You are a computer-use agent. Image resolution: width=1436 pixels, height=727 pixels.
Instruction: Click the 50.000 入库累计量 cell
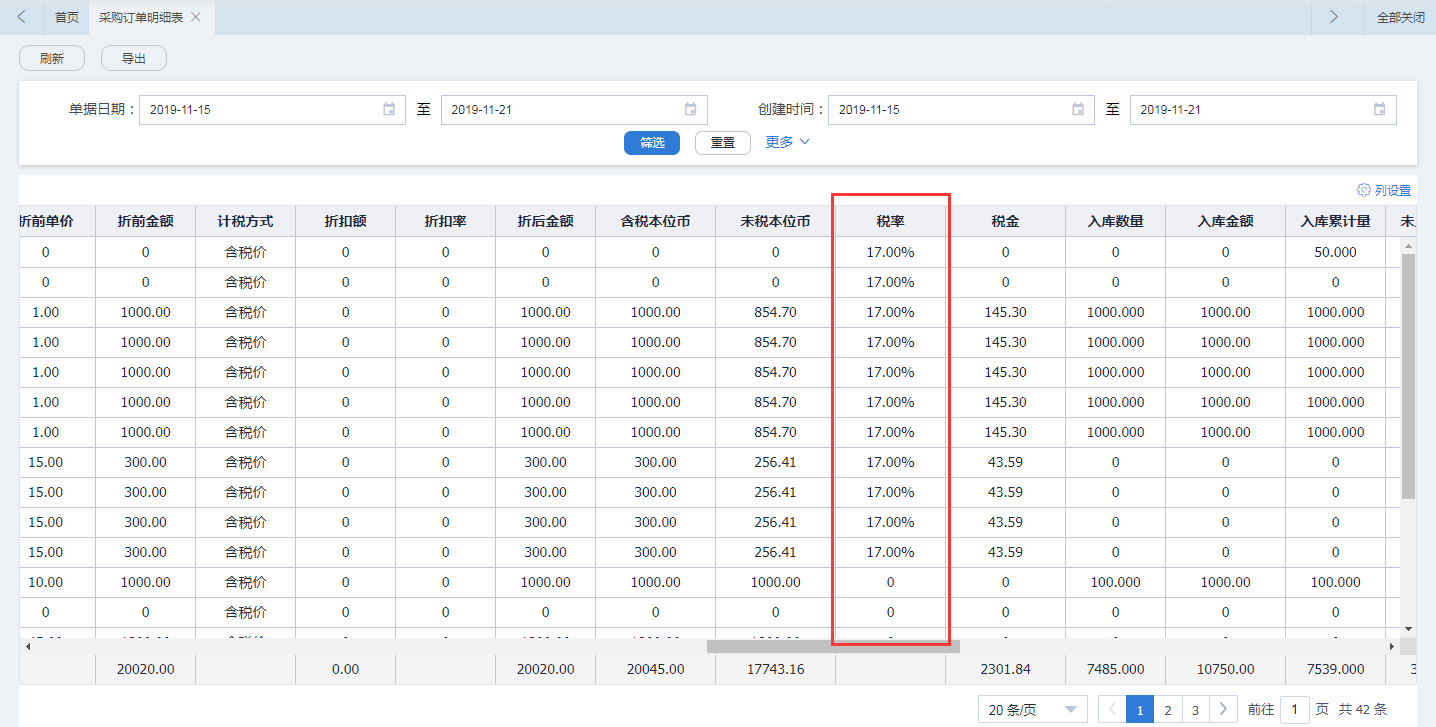tap(1336, 252)
